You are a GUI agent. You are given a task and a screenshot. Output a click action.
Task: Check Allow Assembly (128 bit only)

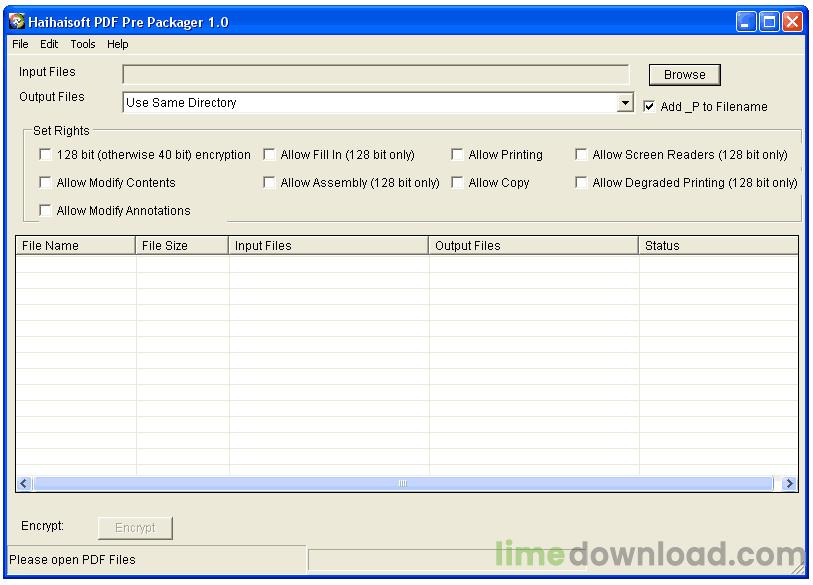pos(269,183)
